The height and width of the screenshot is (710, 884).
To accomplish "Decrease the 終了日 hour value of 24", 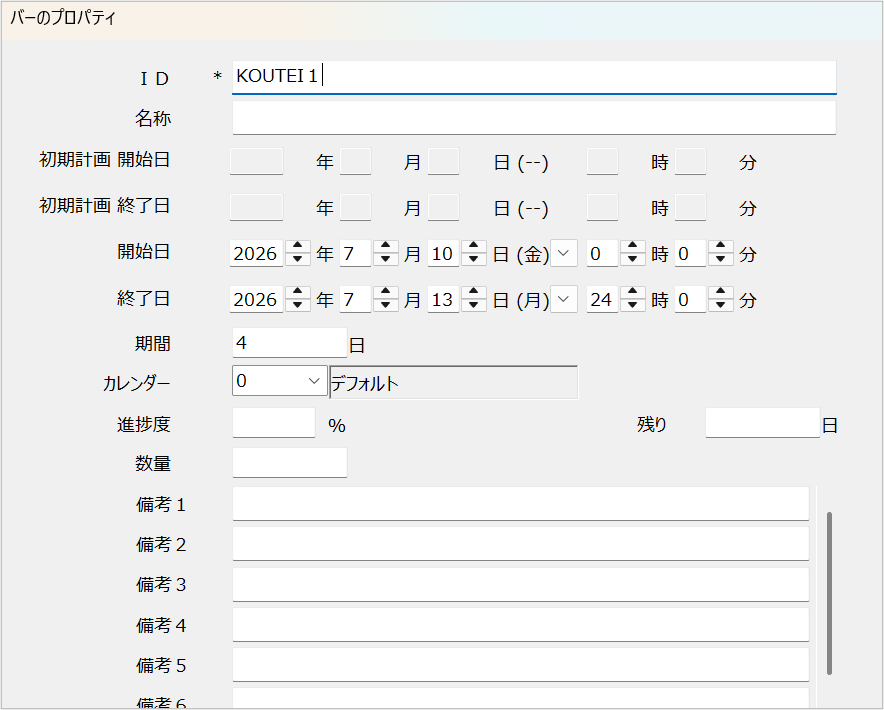I will point(633,306).
